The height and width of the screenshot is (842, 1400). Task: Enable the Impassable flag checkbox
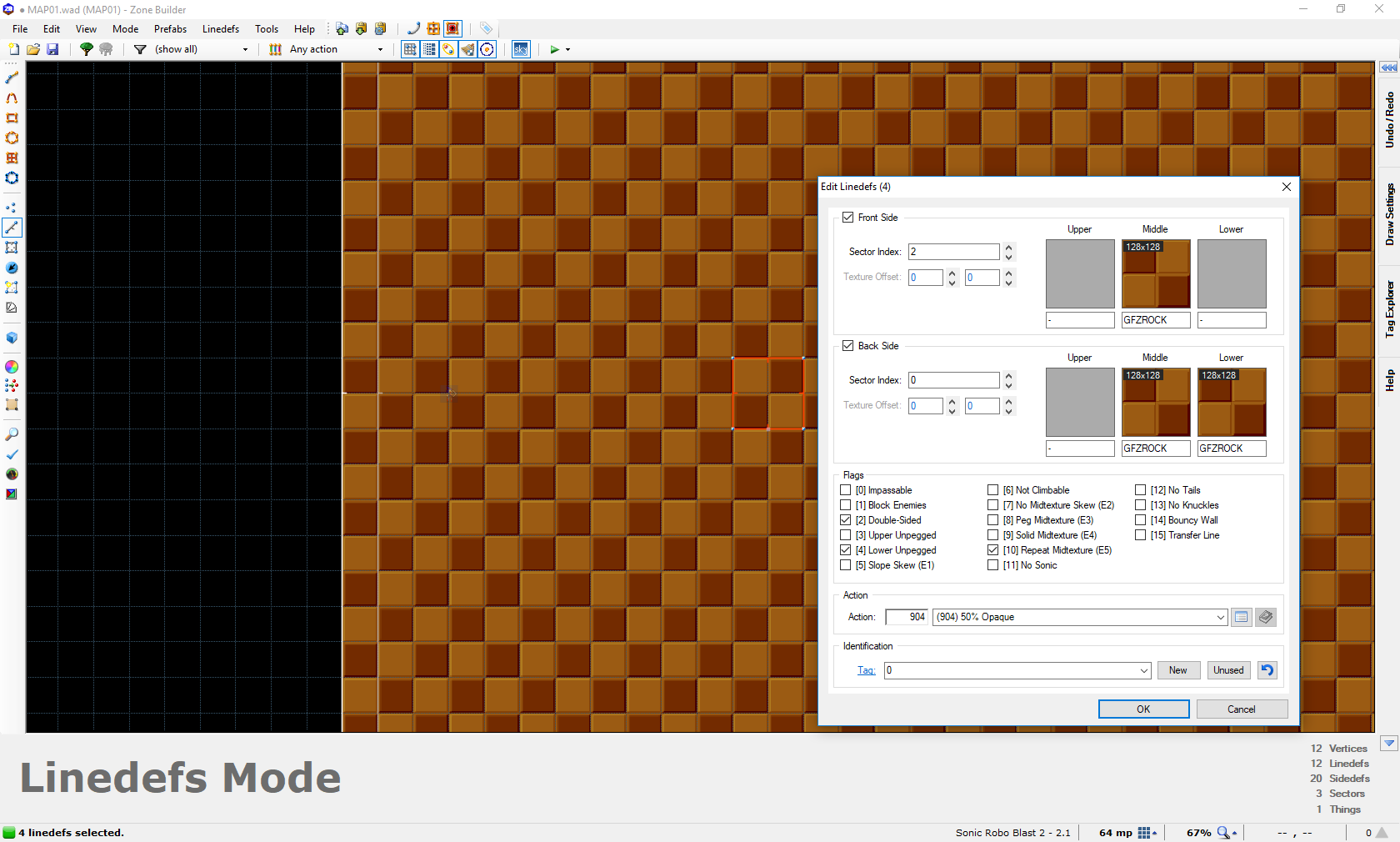[846, 490]
